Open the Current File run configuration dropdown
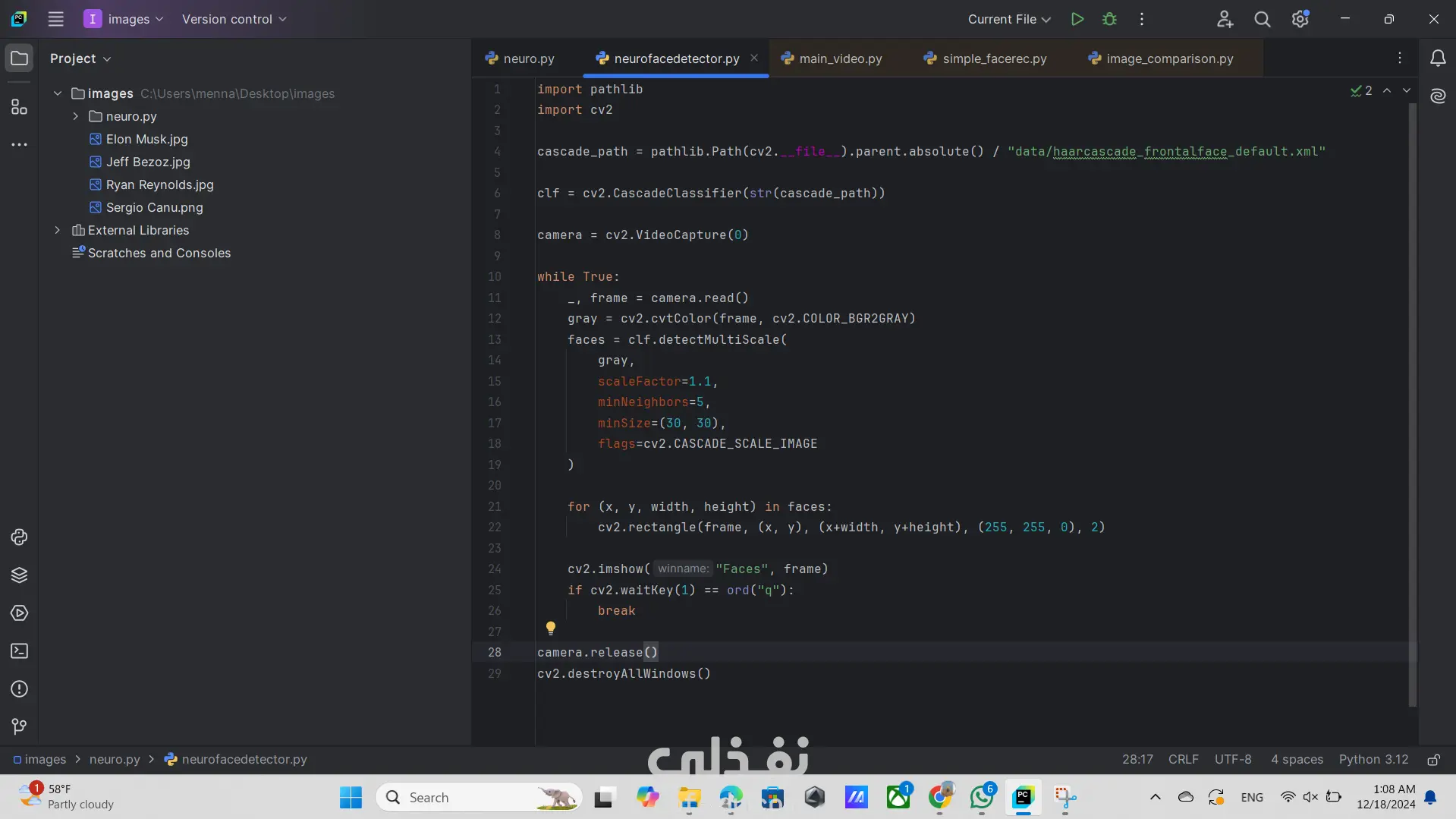 point(1008,19)
